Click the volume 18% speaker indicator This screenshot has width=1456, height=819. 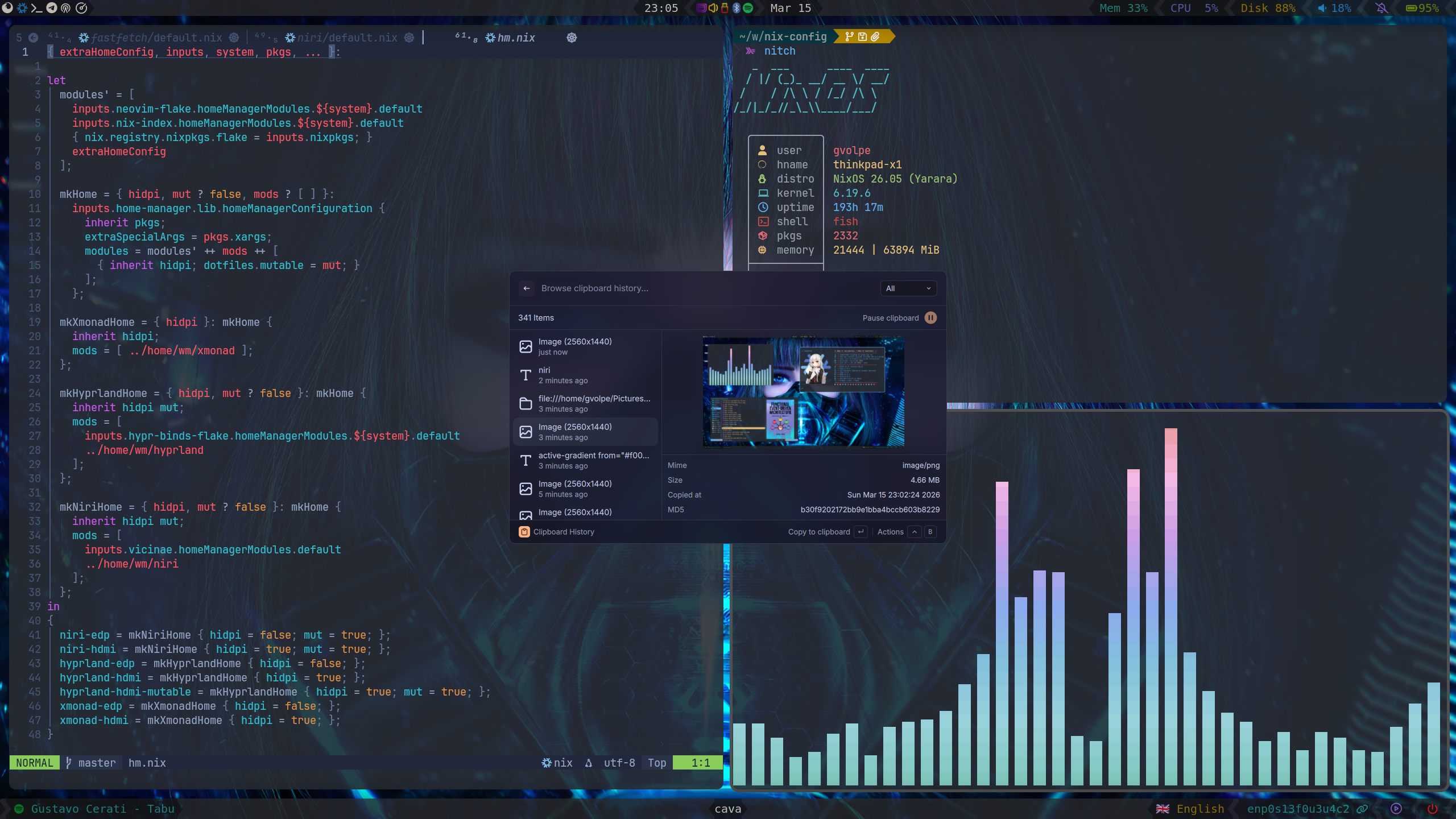pos(1334,8)
